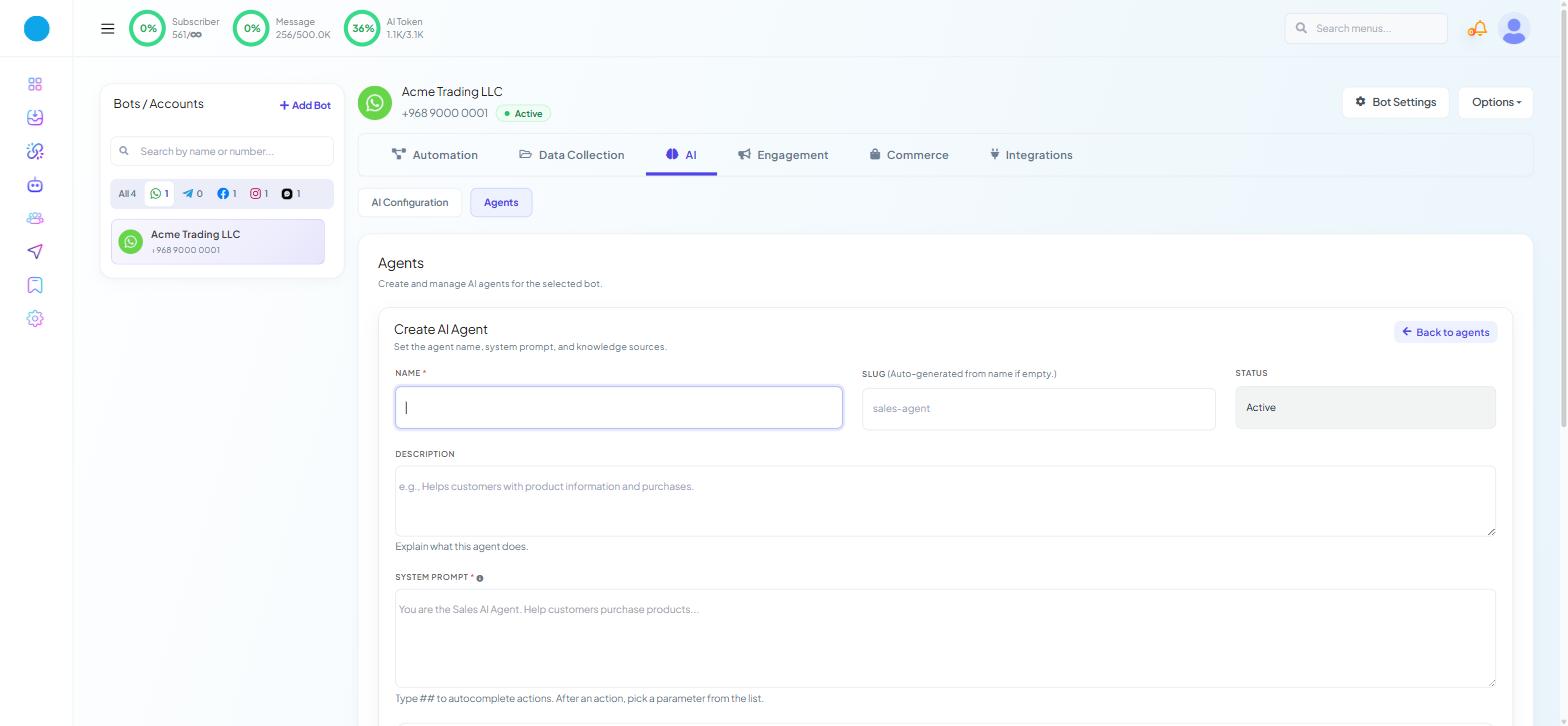Filter bots by the black messenger icon
1568x726 pixels.
291,194
